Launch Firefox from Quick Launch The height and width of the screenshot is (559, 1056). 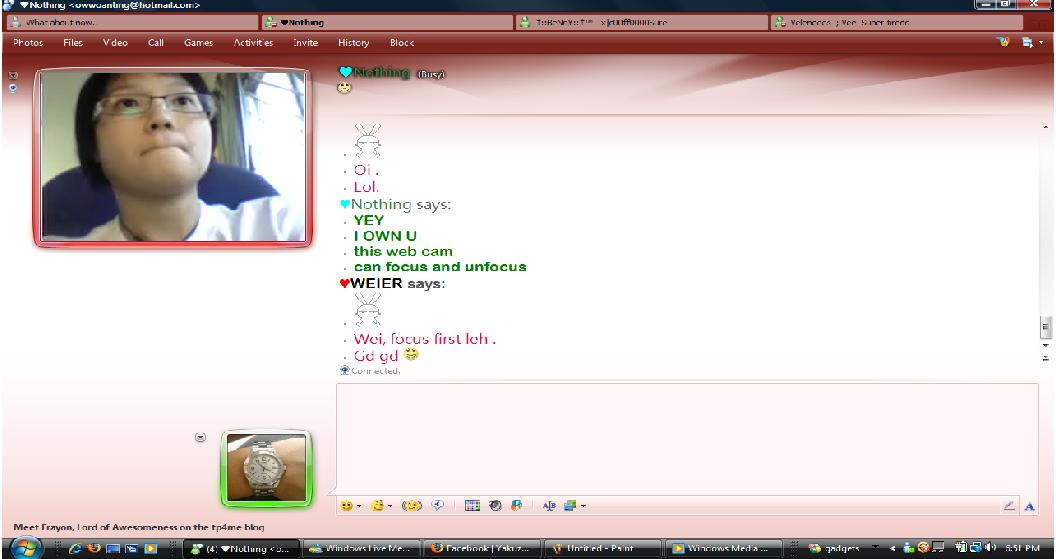pyautogui.click(x=94, y=548)
